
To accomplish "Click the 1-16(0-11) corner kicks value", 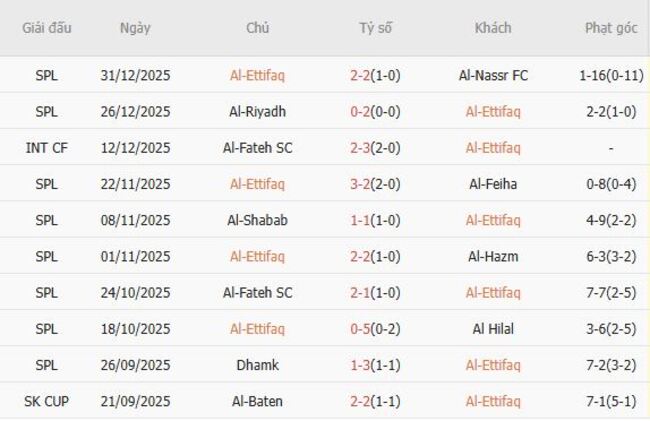I will tap(610, 75).
